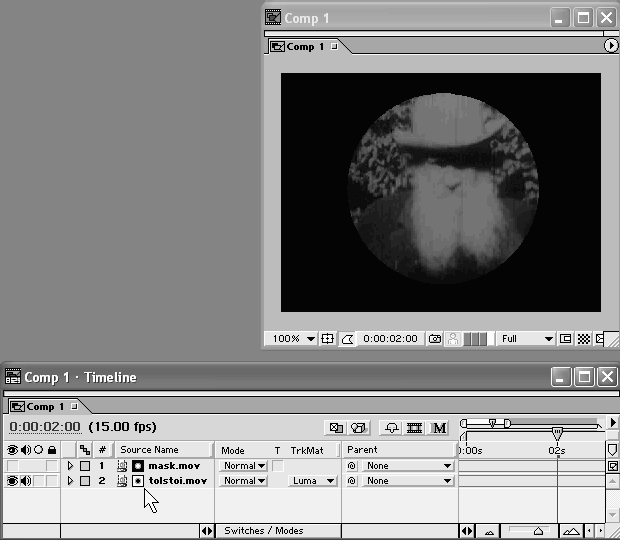Viewport: 620px width, 540px height.
Task: Click the enable frame blending filmstrip icon
Action: (414, 428)
